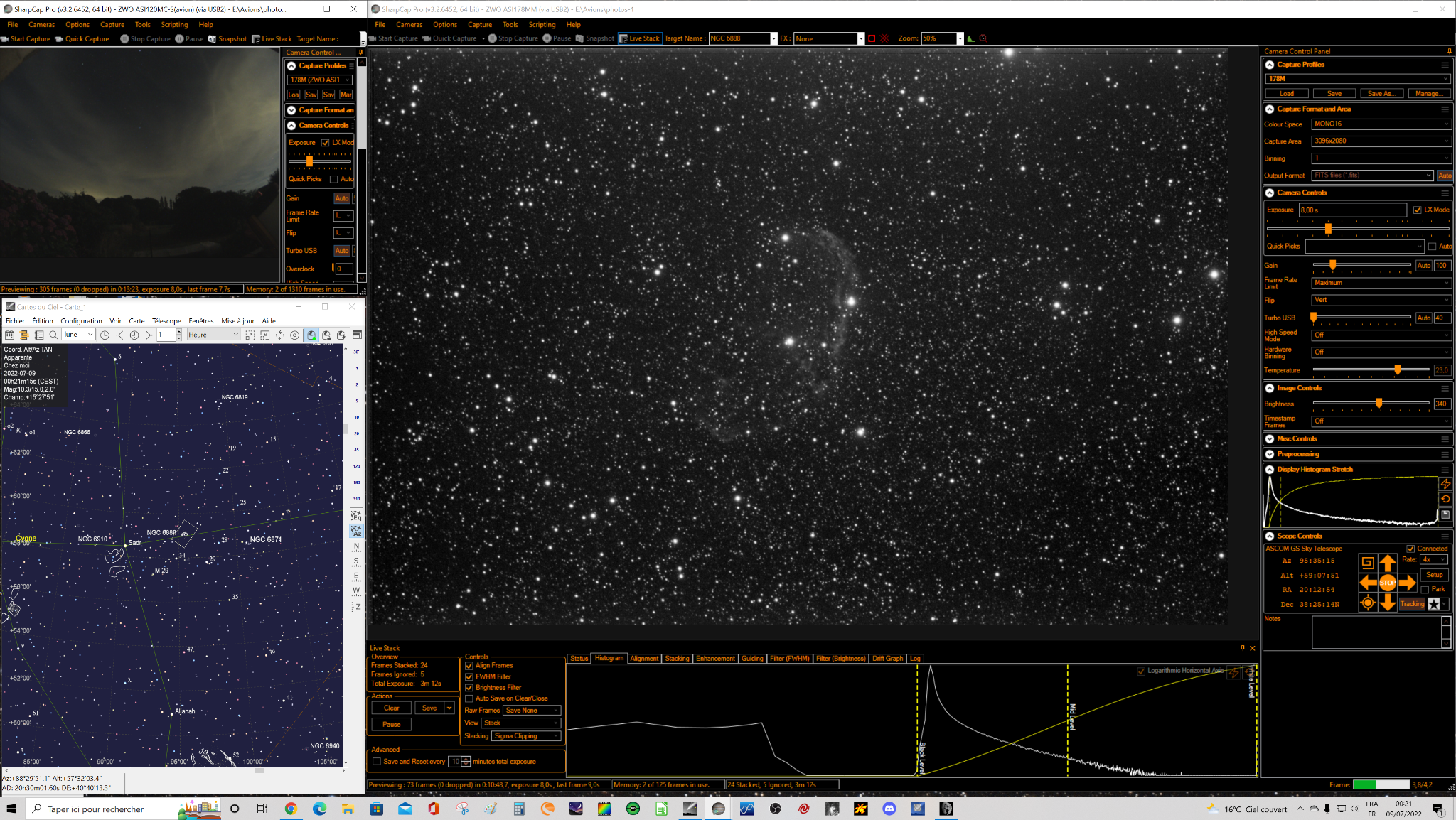Slew telescope right with the right arrow
The width and height of the screenshot is (1456, 820).
[x=1407, y=583]
